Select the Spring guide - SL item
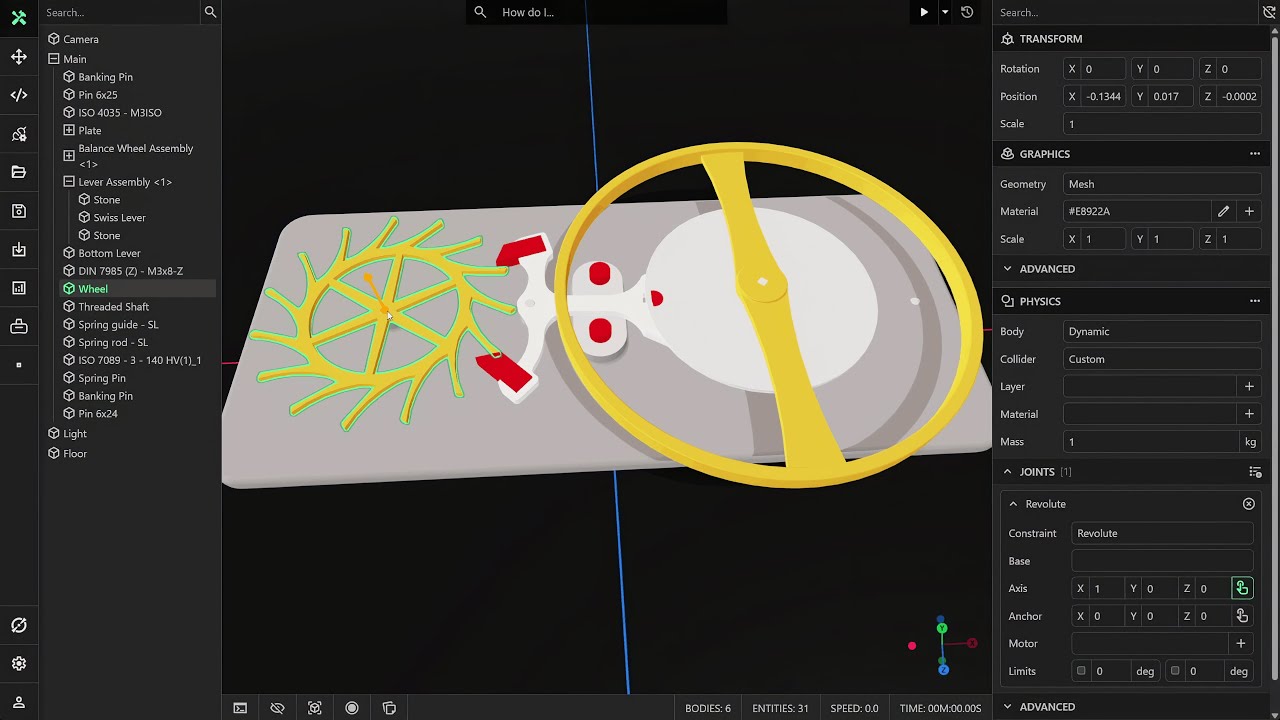Viewport: 1280px width, 720px height. [x=118, y=325]
